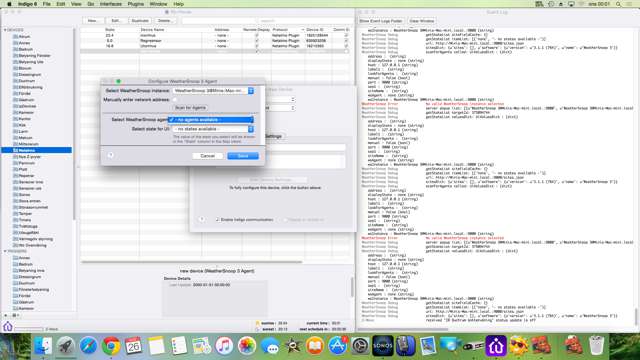Open the View menu
Viewport: 640px width, 360px height.
pos(76,4)
